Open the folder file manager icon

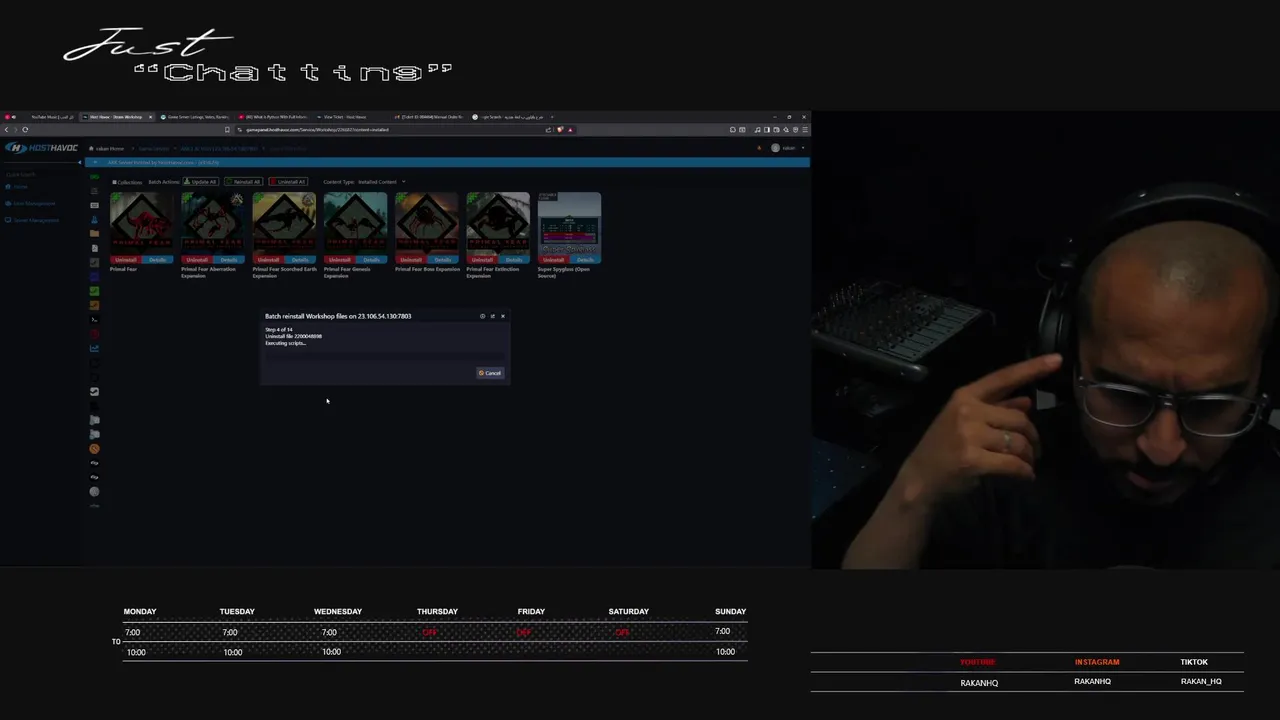94,233
